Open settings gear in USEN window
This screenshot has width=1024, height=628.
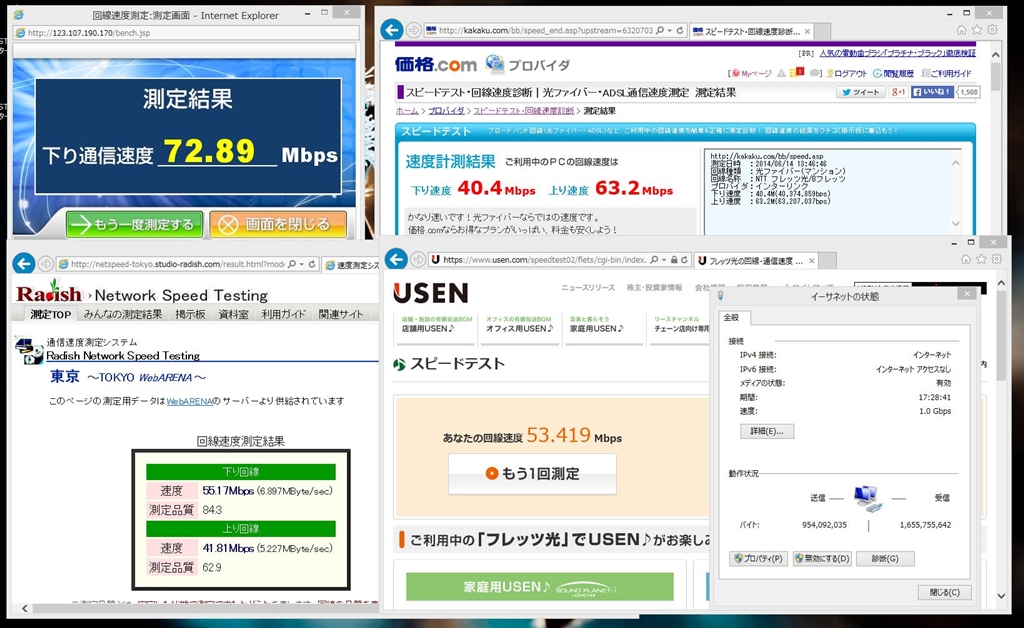(997, 259)
